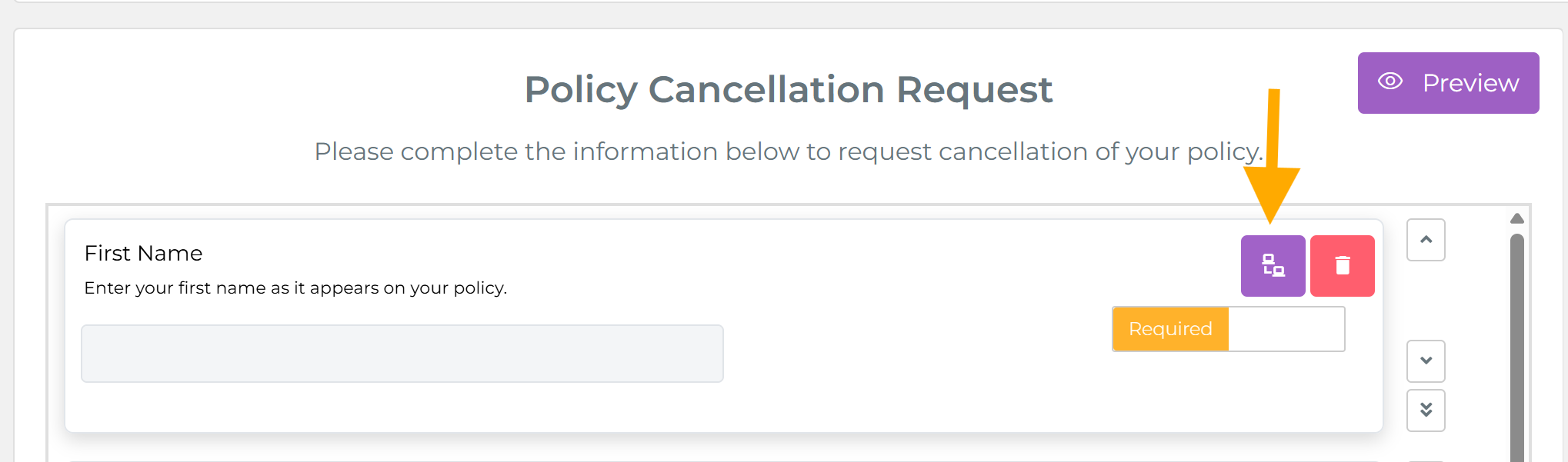The height and width of the screenshot is (462, 1568).
Task: Click the Policy Cancellation Request title
Action: (x=788, y=89)
